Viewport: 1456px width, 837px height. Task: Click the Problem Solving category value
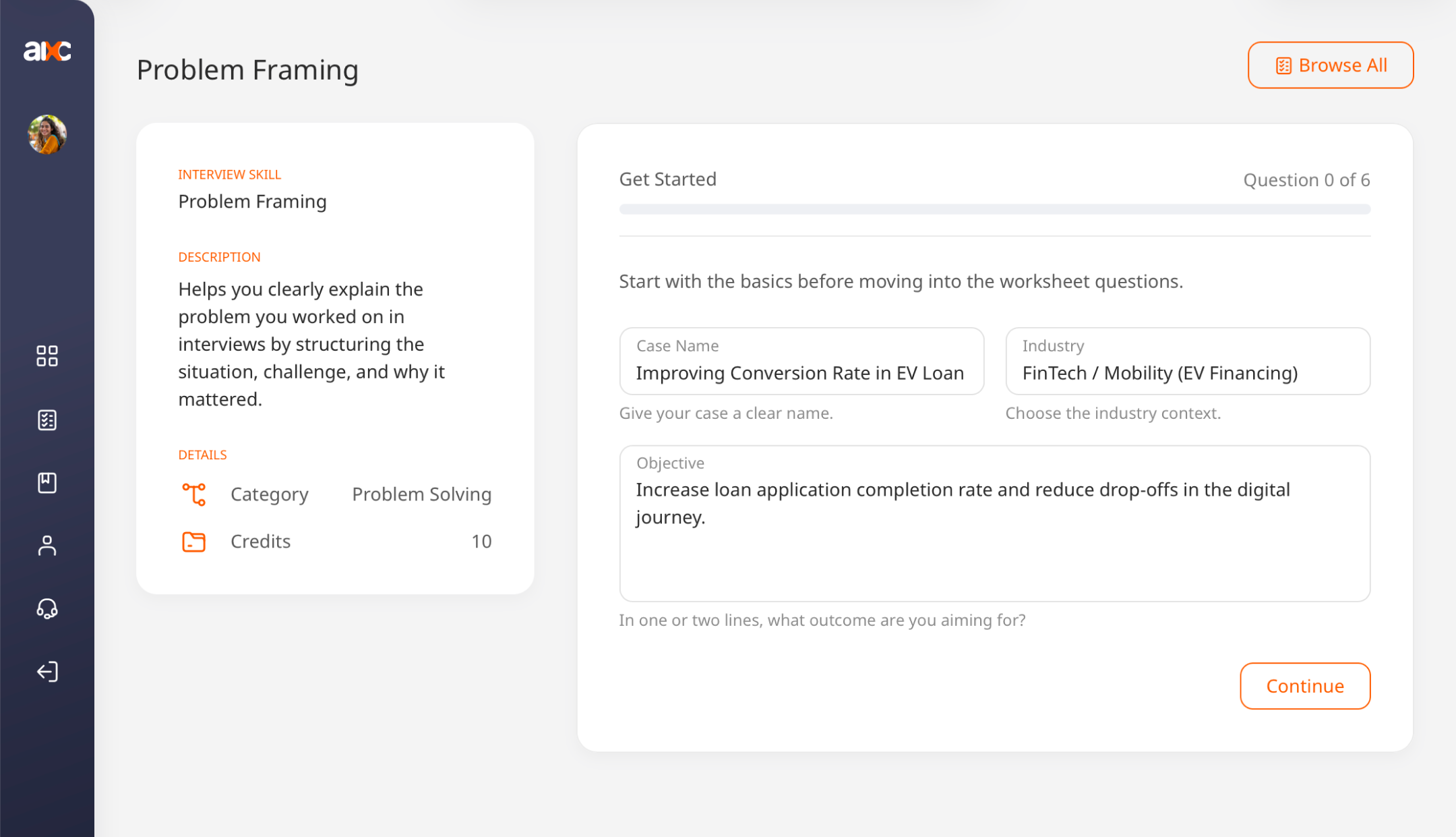[x=421, y=494]
